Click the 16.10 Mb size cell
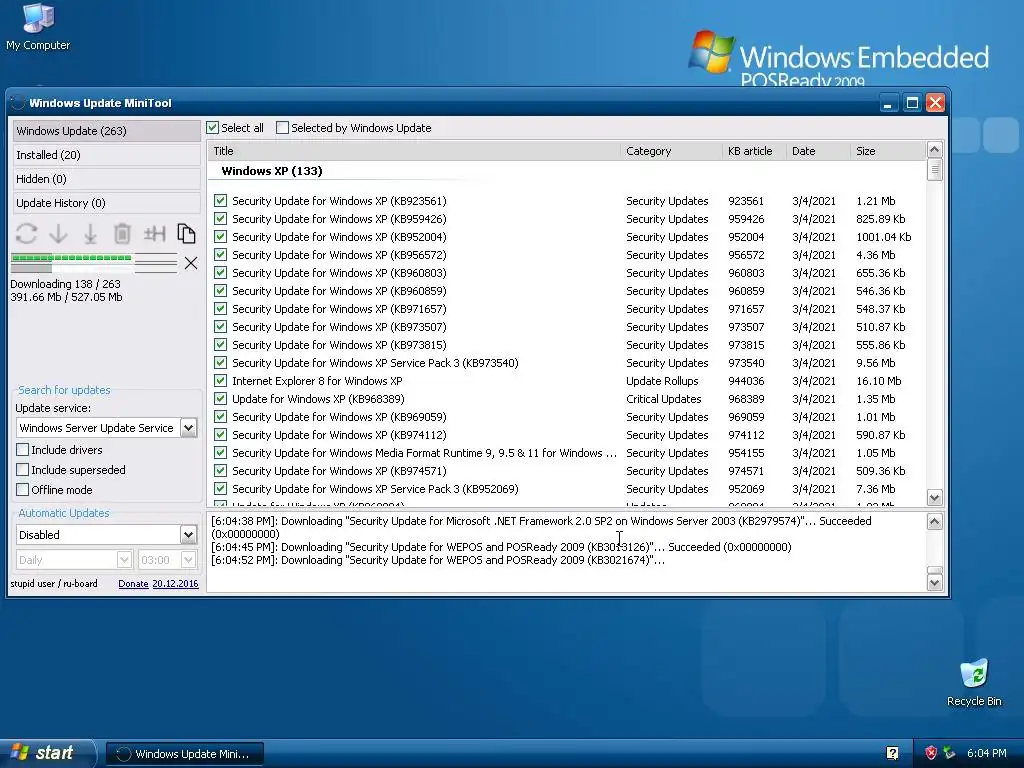Screen dimensions: 1024x768 [x=878, y=381]
